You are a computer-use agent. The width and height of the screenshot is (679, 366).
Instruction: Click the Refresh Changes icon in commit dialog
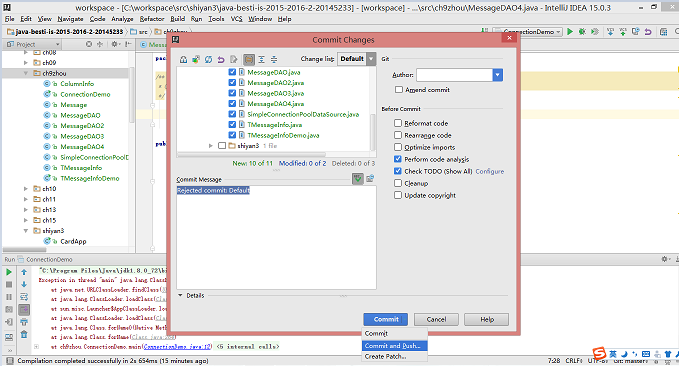coord(208,59)
